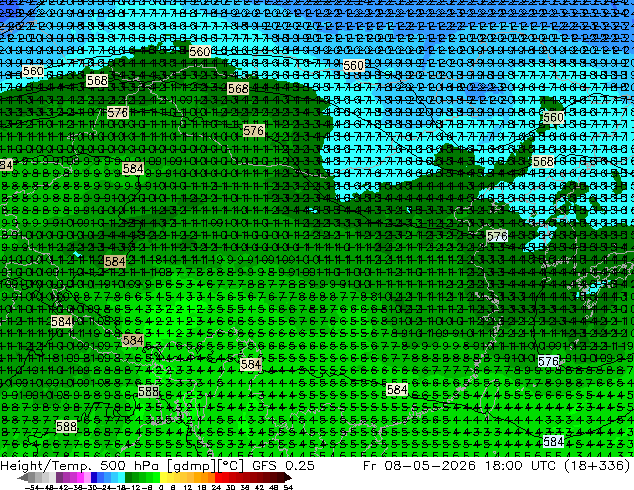Click the cyan swatch in the legend
The image size is (634, 490).
(121, 478)
